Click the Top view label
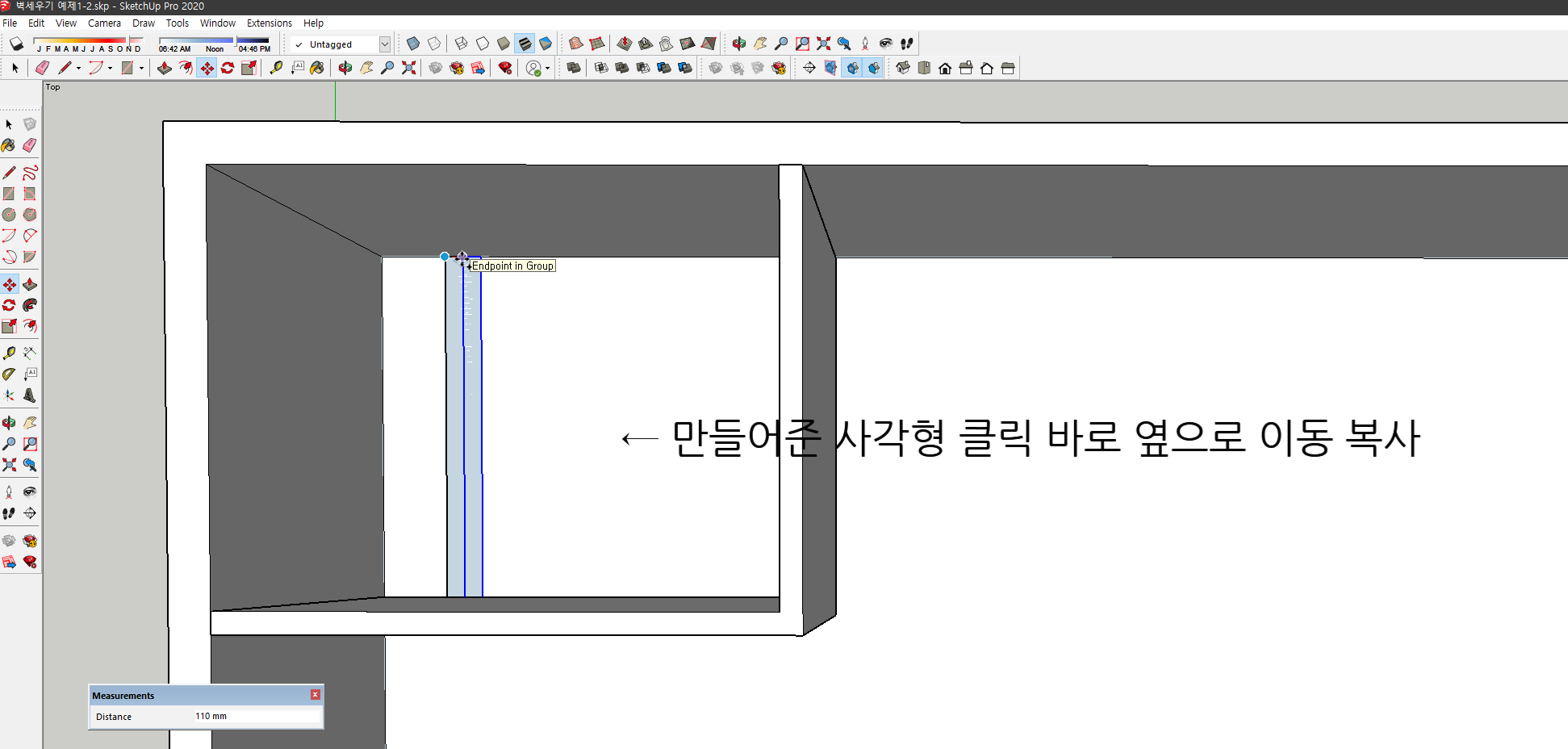The height and width of the screenshot is (749, 1568). (x=52, y=87)
